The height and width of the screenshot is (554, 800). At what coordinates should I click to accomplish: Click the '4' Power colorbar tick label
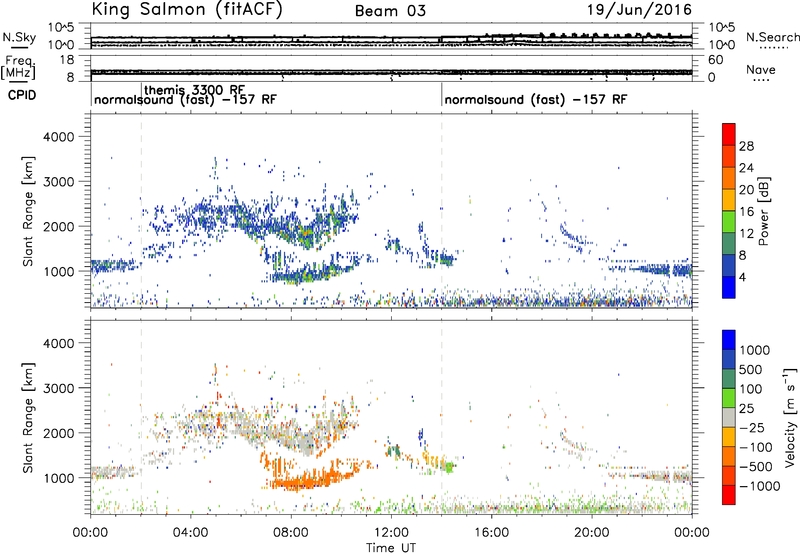point(743,277)
